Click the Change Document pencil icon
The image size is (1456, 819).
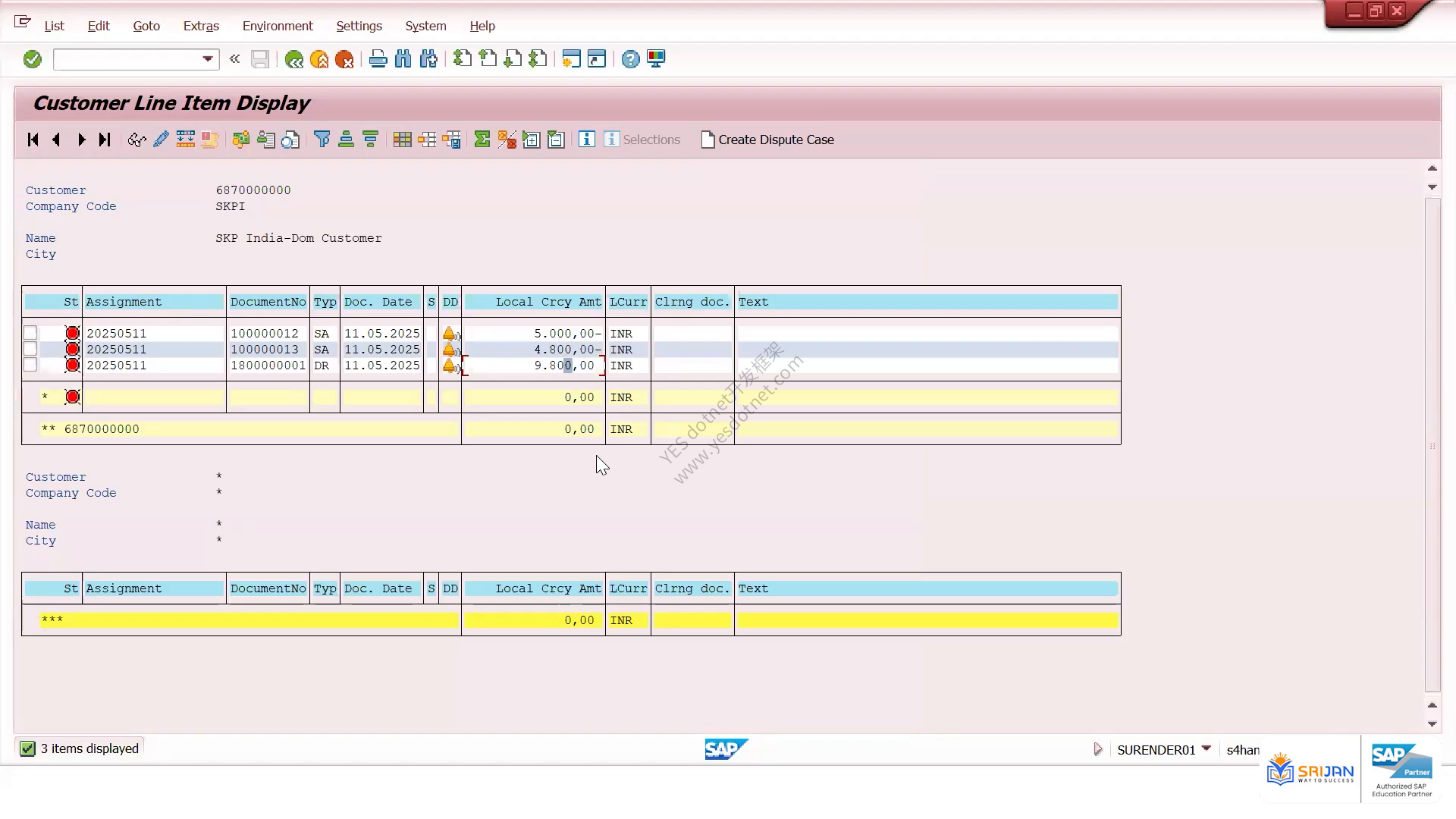point(161,140)
